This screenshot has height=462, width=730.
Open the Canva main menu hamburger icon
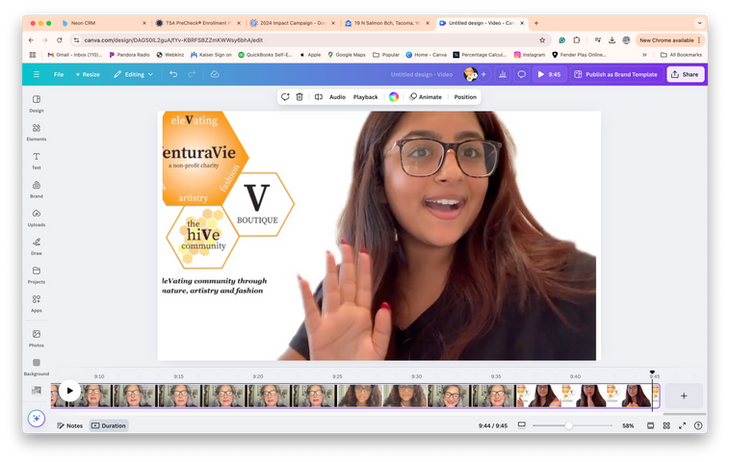pos(36,74)
